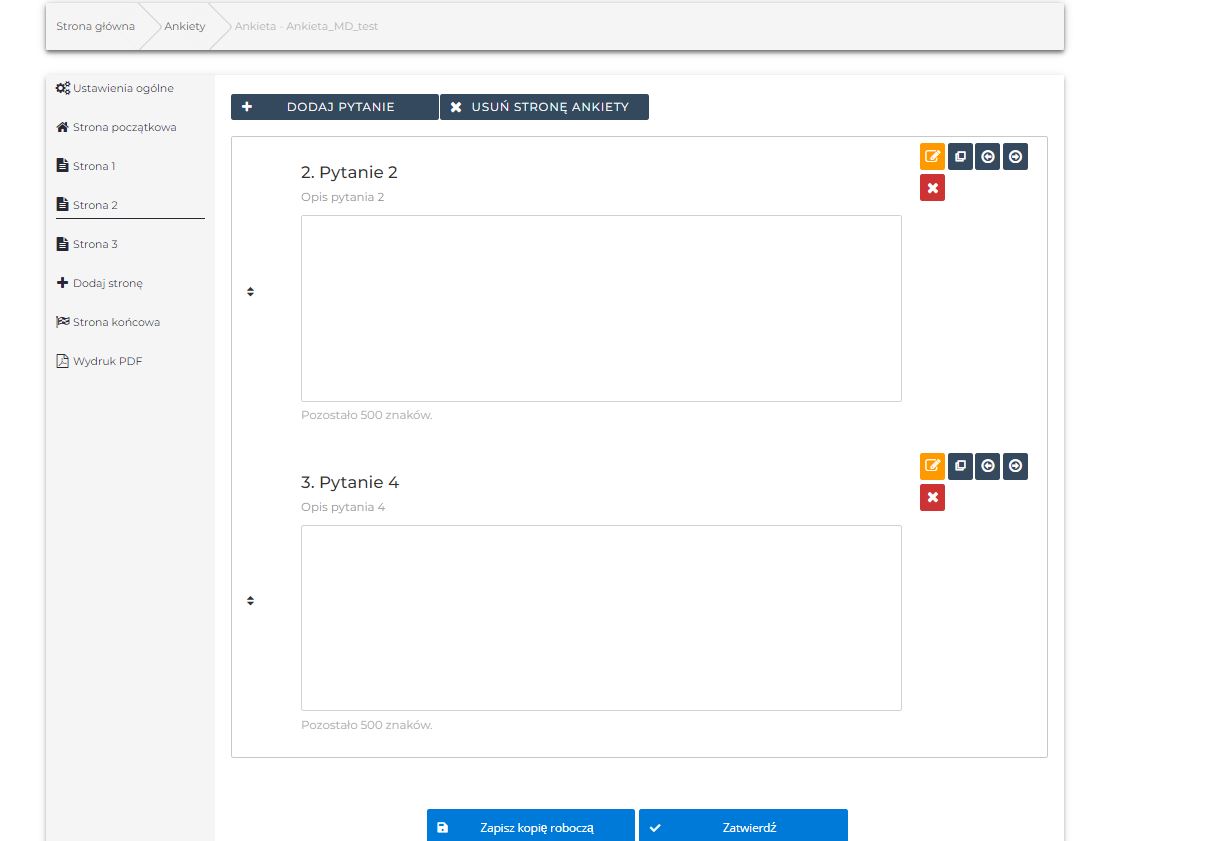The width and height of the screenshot is (1220, 841).
Task: Duplicate Pytanie 4 using the copy icon
Action: pos(960,467)
